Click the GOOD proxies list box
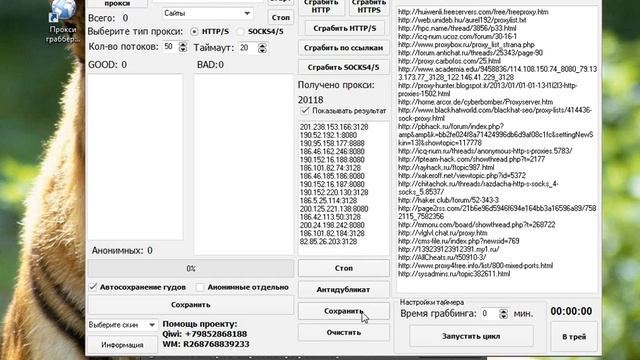Image resolution: width=640 pixels, height=360 pixels. (135, 157)
